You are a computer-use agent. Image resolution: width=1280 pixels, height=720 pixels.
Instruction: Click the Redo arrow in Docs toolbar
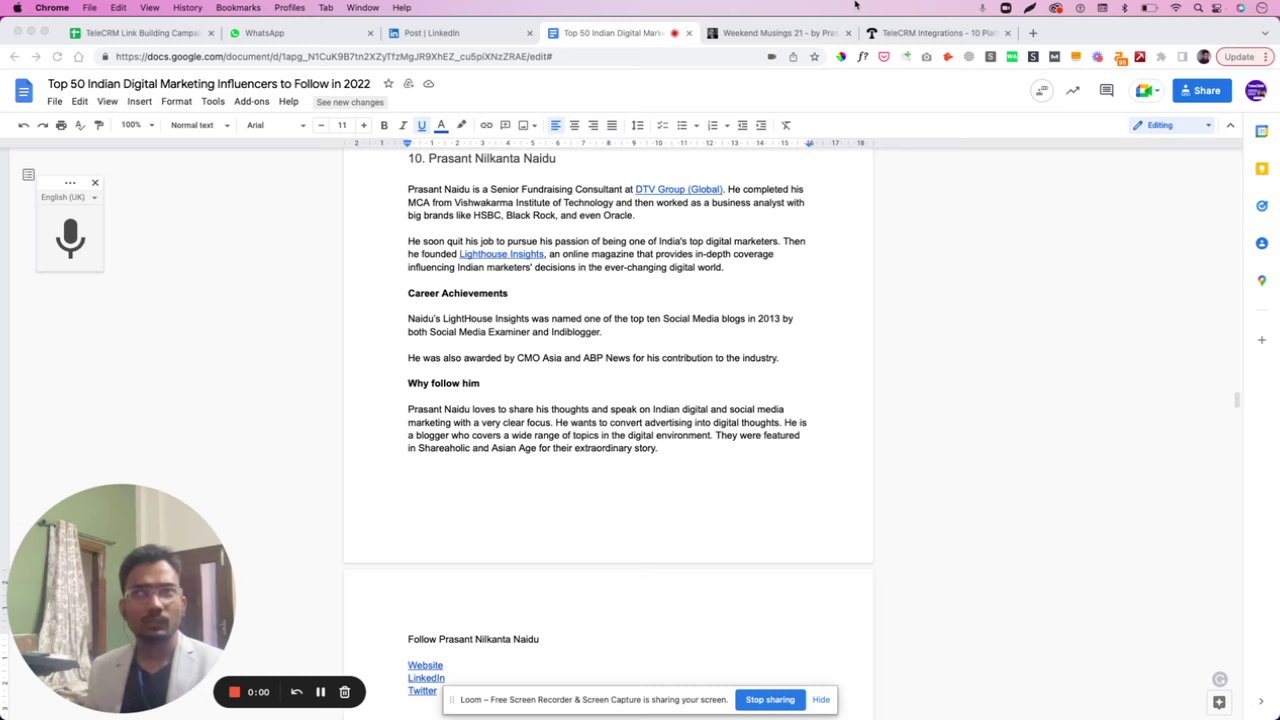(x=42, y=125)
